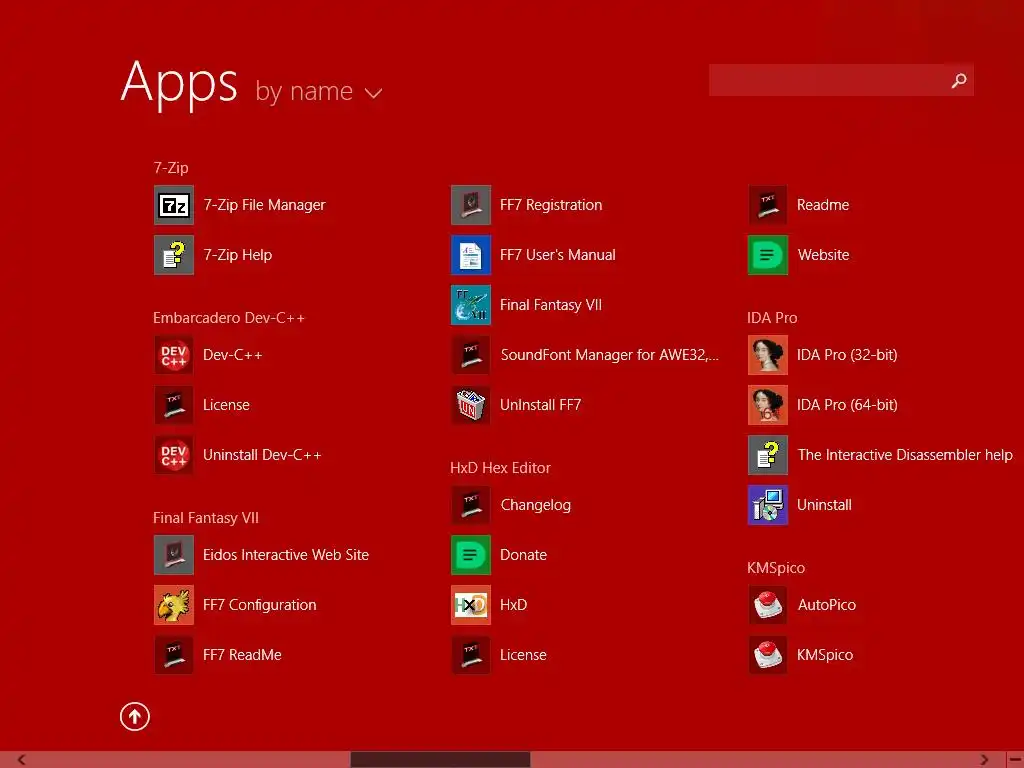This screenshot has height=768, width=1024.
Task: Click the chevron beside 'by name'
Action: 373,93
